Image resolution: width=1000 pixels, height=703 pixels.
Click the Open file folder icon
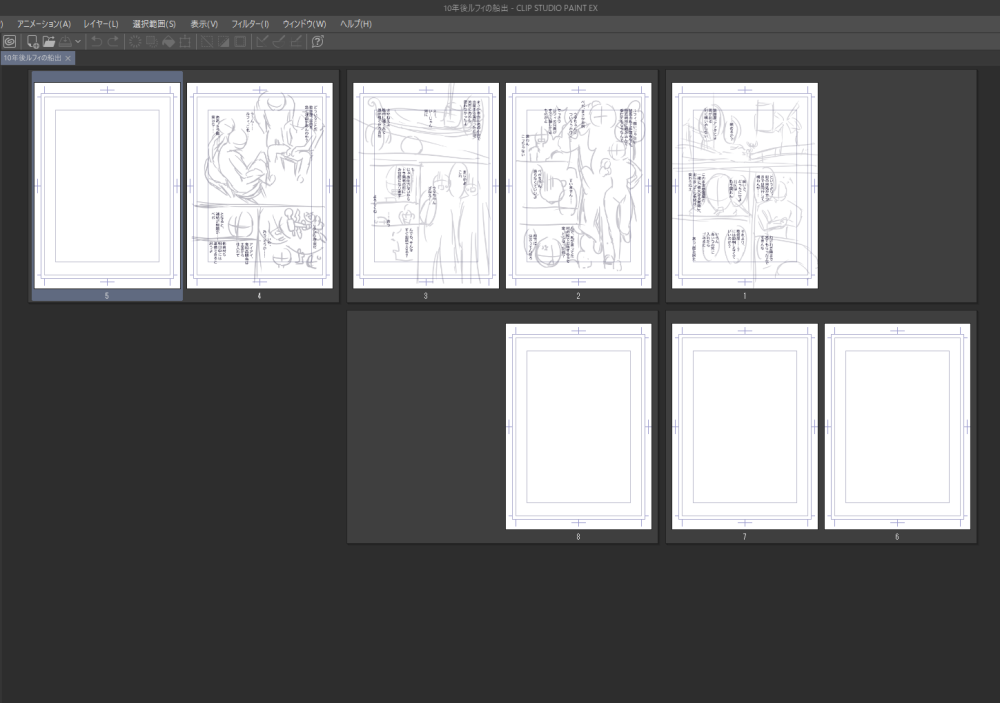pos(48,42)
